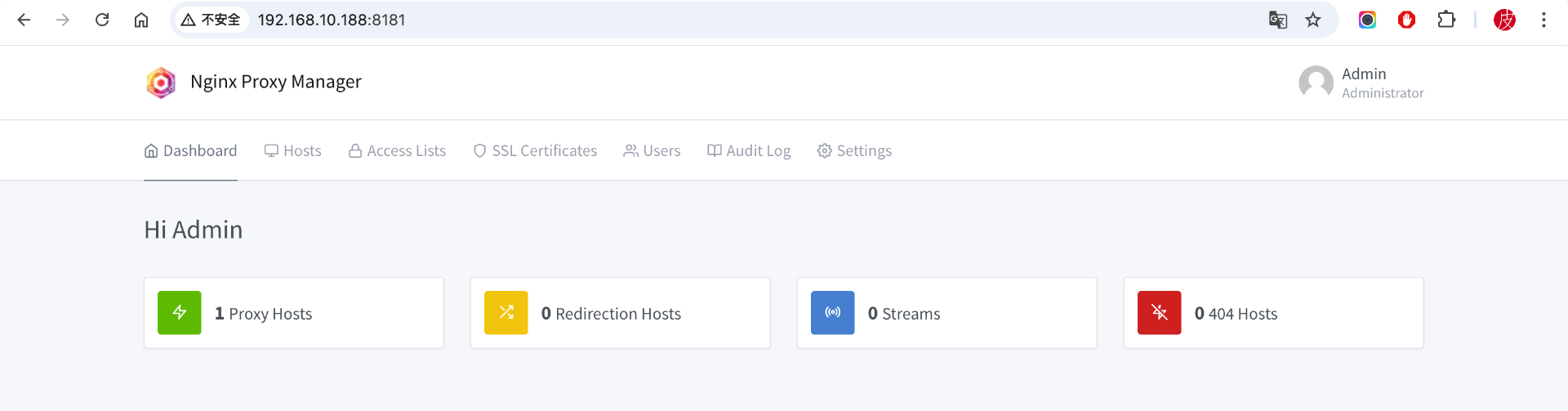
Task: Go to the browser home page
Action: click(x=141, y=20)
